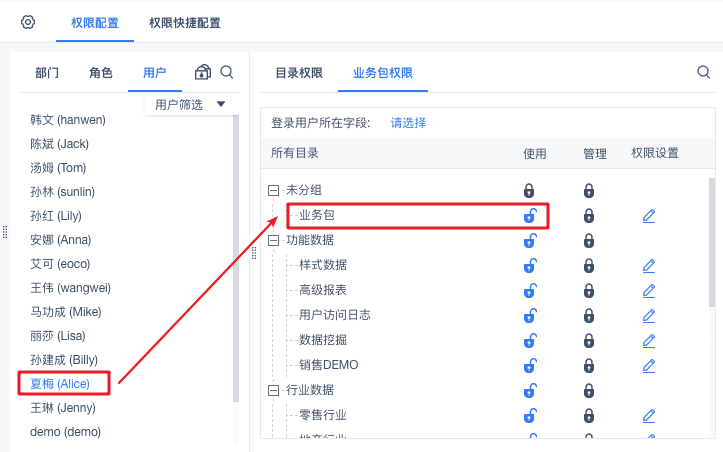Click the 请选择 link
Viewport: 723px width, 452px height.
(408, 123)
